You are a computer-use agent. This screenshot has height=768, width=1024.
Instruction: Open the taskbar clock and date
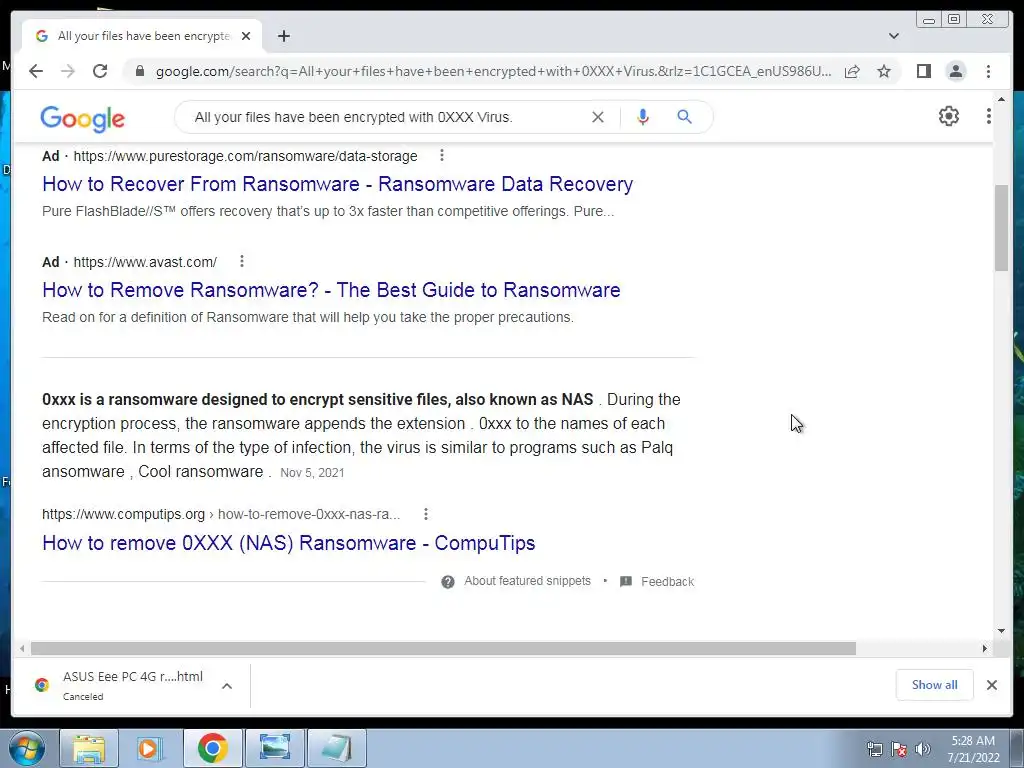click(973, 749)
